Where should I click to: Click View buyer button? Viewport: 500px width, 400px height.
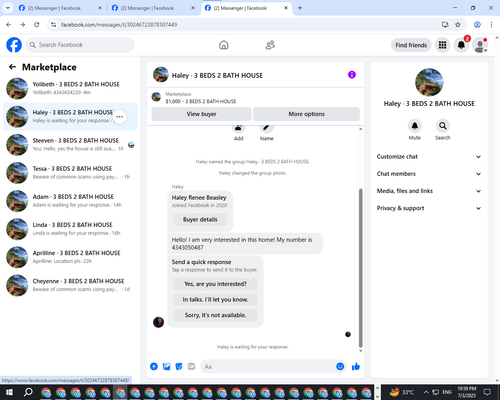point(201,114)
